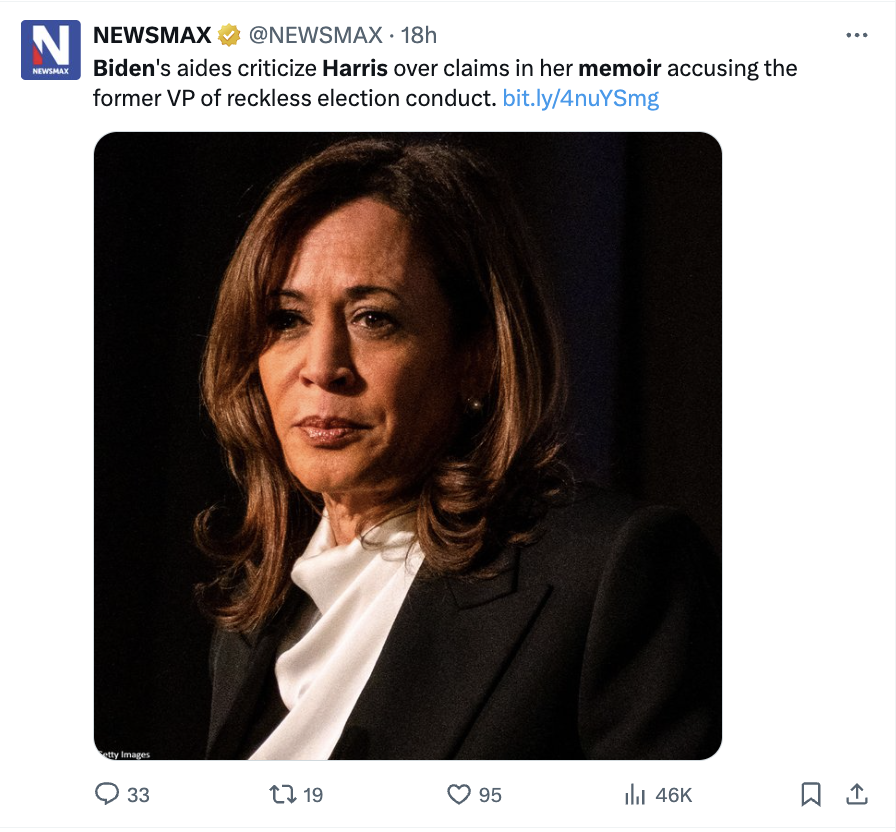Click the Getty Images photo credit

click(124, 754)
